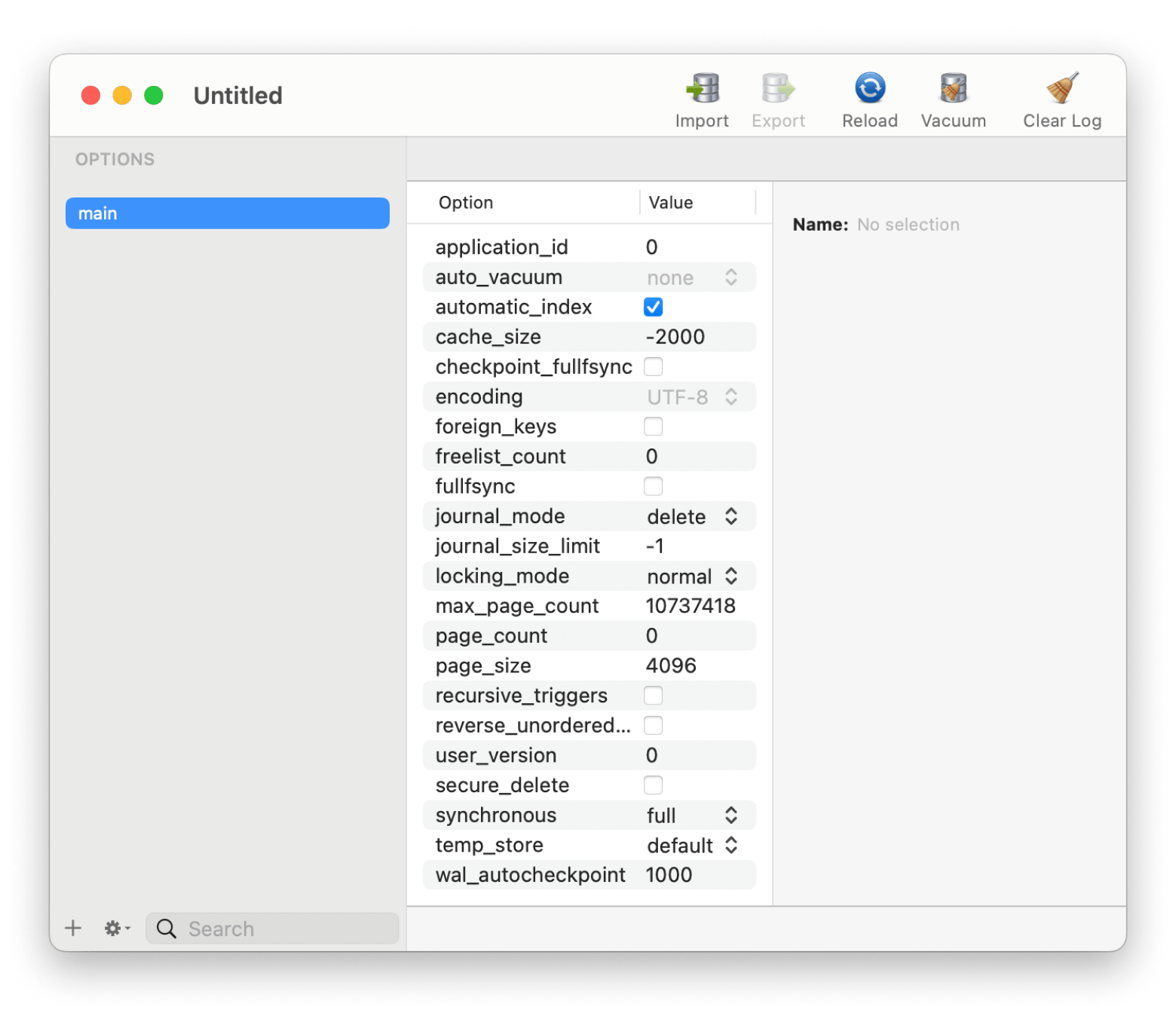Open the synchronous value dropdown
Screen dimensions: 1176x1022
click(691, 815)
